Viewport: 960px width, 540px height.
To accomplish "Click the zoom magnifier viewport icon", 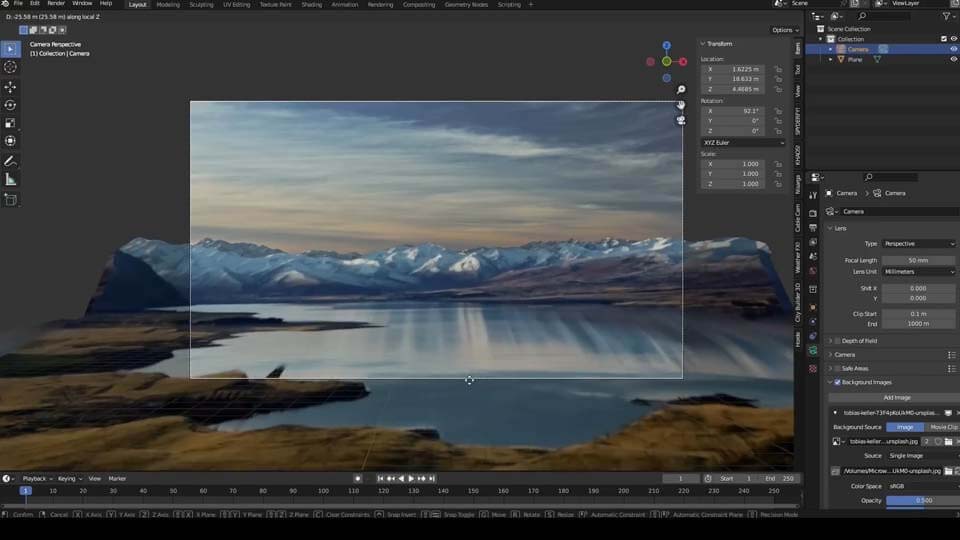I will click(681, 90).
